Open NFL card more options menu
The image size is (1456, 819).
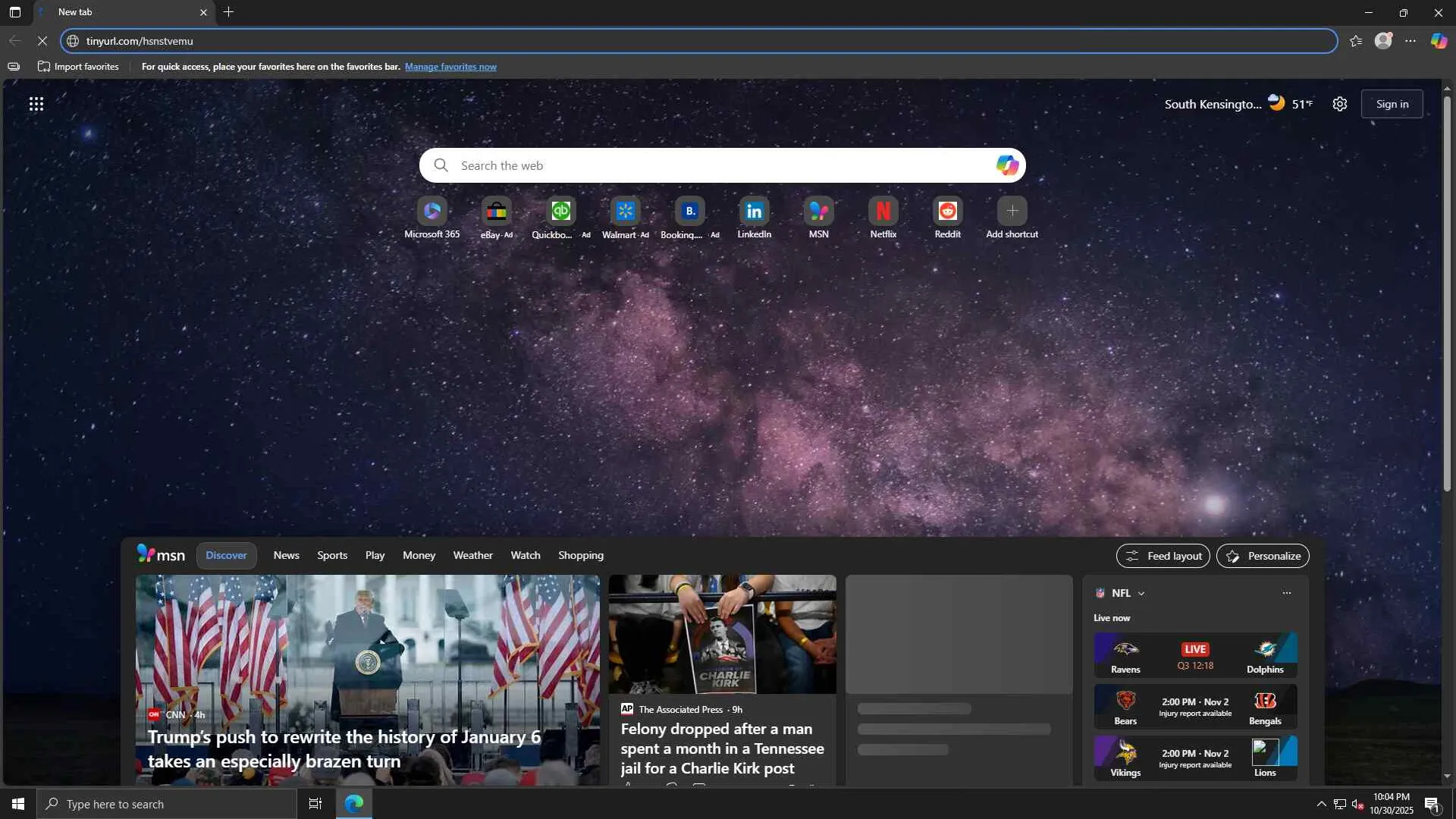(x=1286, y=593)
